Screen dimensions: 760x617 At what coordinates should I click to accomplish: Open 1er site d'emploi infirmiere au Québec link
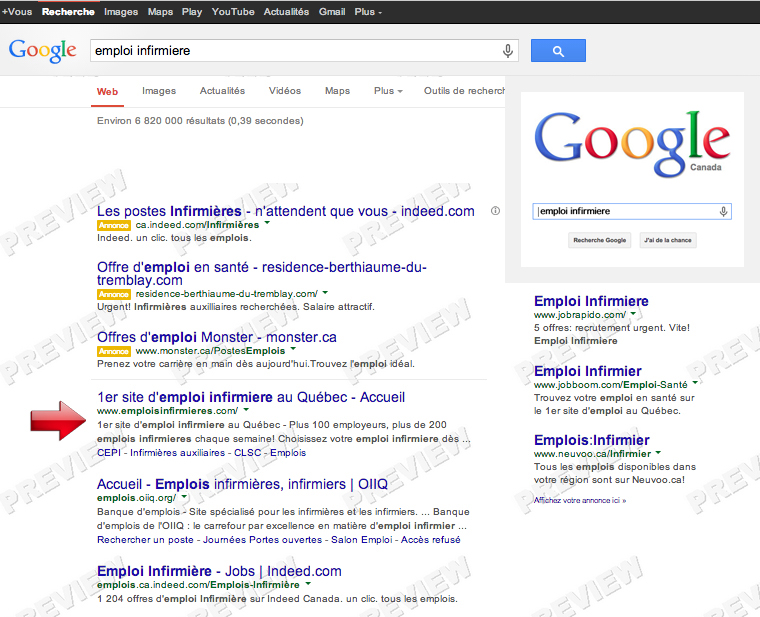(x=251, y=397)
